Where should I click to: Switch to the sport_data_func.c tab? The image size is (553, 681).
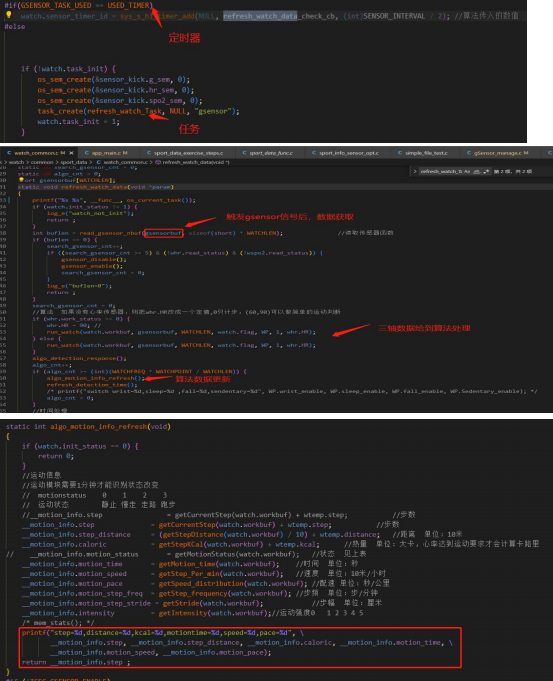pos(268,153)
